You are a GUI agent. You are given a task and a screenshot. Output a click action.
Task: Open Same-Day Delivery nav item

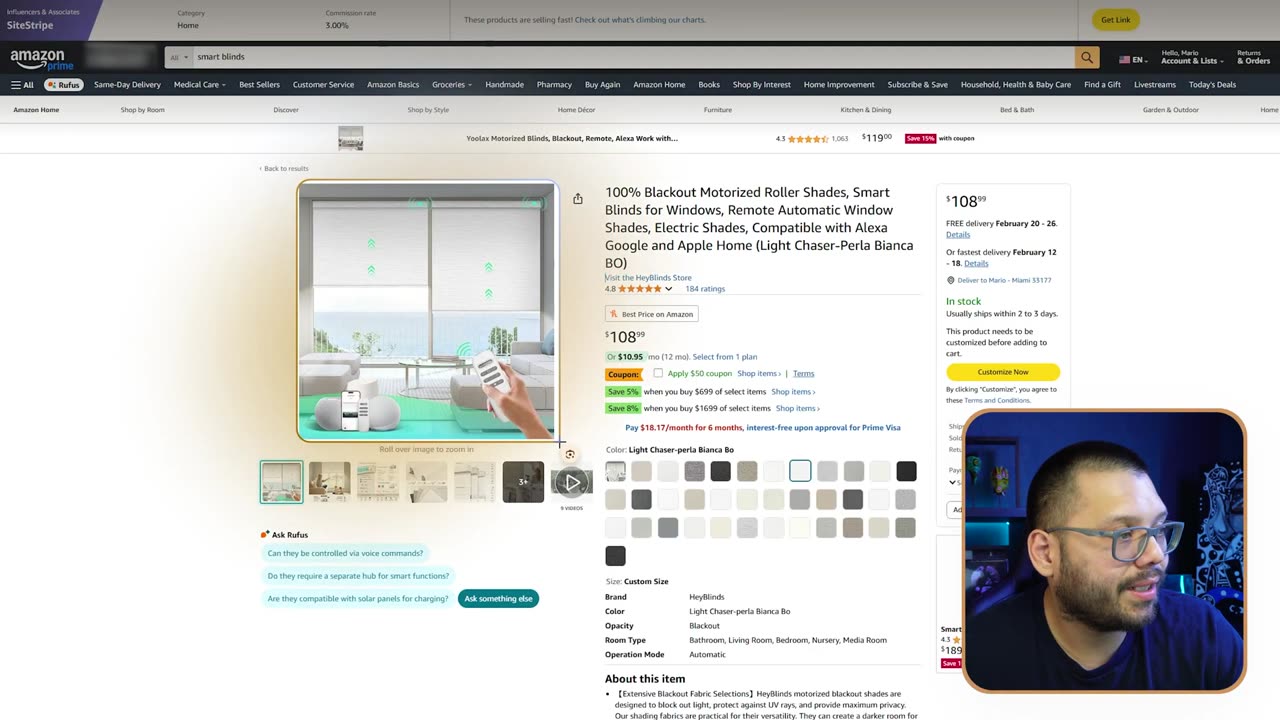click(127, 85)
